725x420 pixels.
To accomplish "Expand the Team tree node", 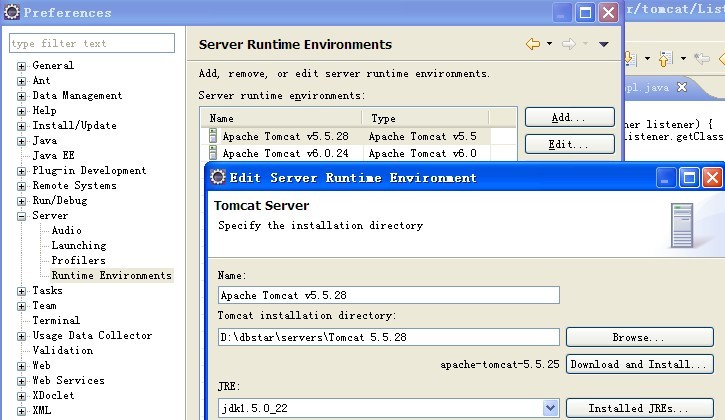I will click(21, 306).
